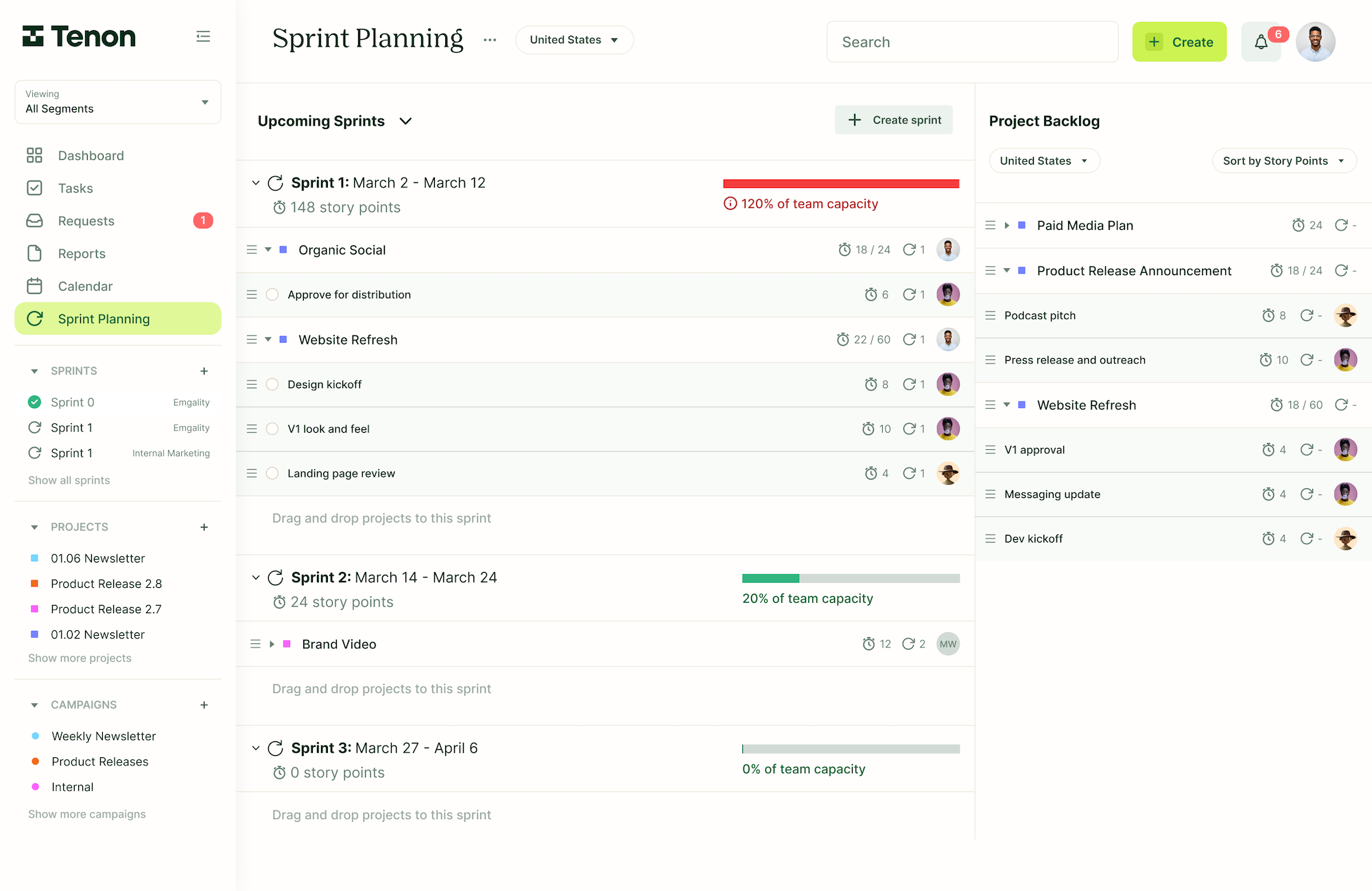The image size is (1372, 891).
Task: Click the Sprint 1 cycle icon in header
Action: [275, 183]
